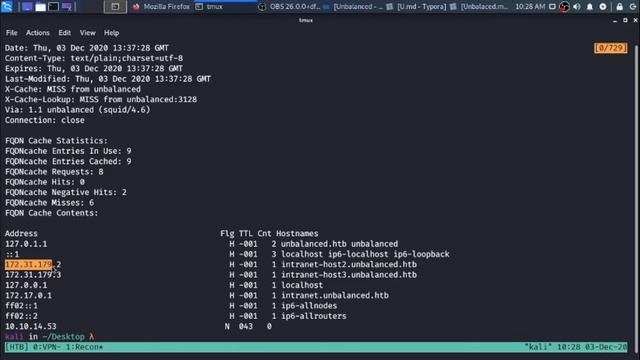Open the red circular tray applet icon
Image resolution: width=640 pixels, height=360 pixels.
(564, 7)
